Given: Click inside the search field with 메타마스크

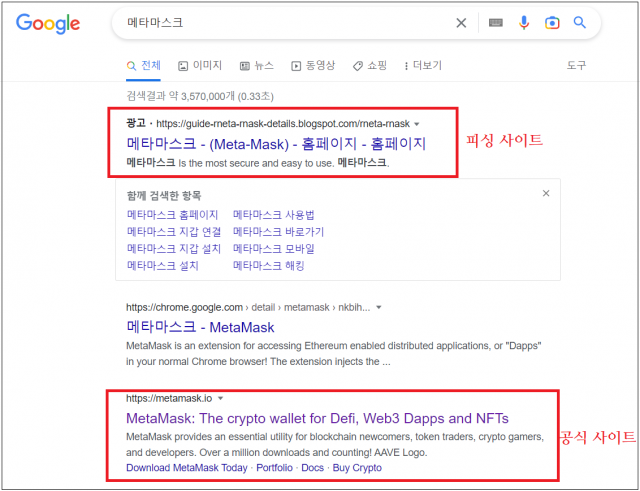Looking at the screenshot, I should pos(280,23).
